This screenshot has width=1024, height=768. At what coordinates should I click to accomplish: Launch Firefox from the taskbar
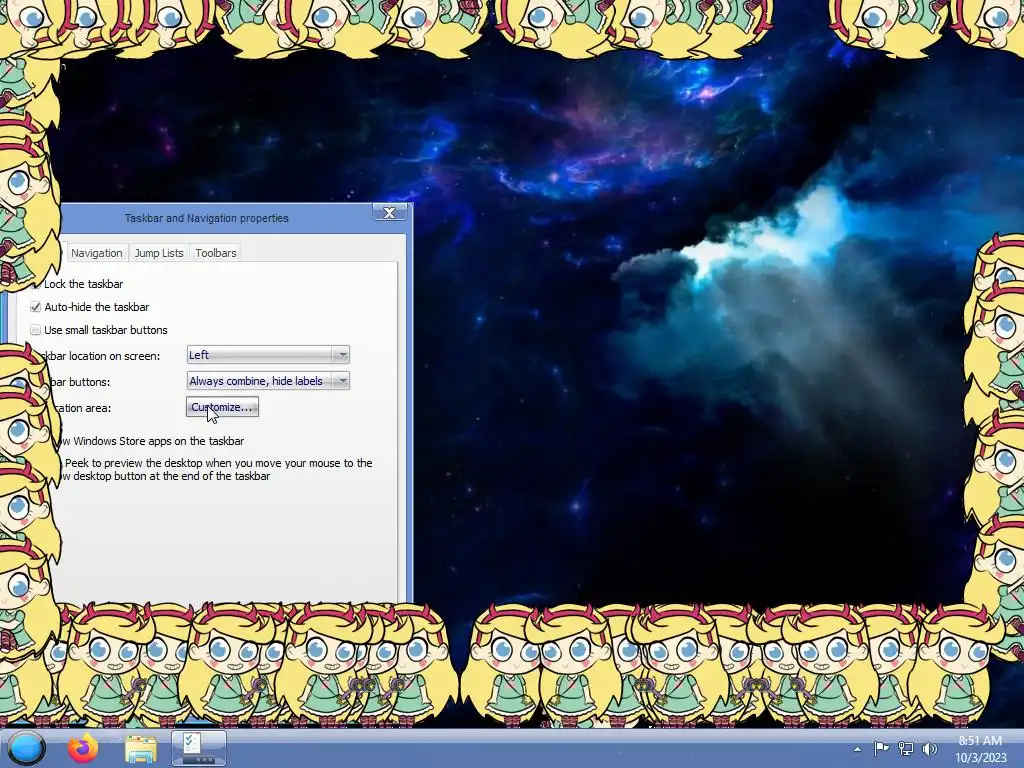click(x=83, y=748)
